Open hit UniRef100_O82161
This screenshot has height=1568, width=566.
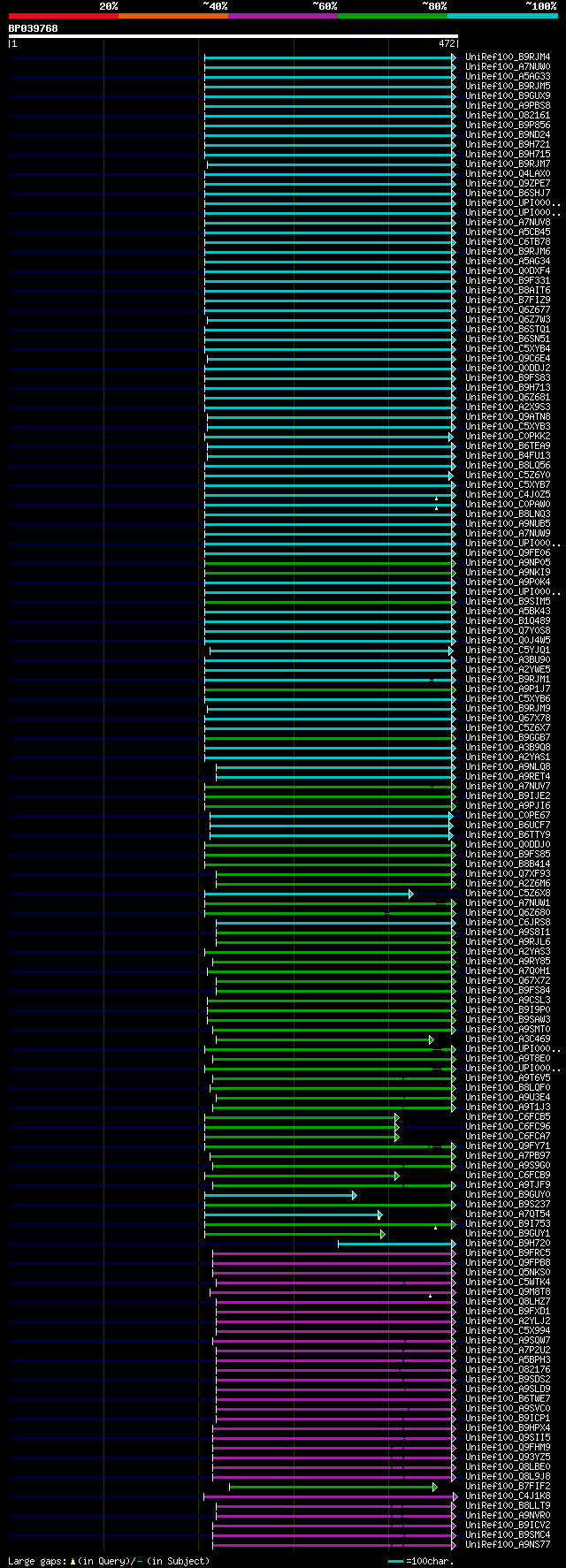[508, 115]
